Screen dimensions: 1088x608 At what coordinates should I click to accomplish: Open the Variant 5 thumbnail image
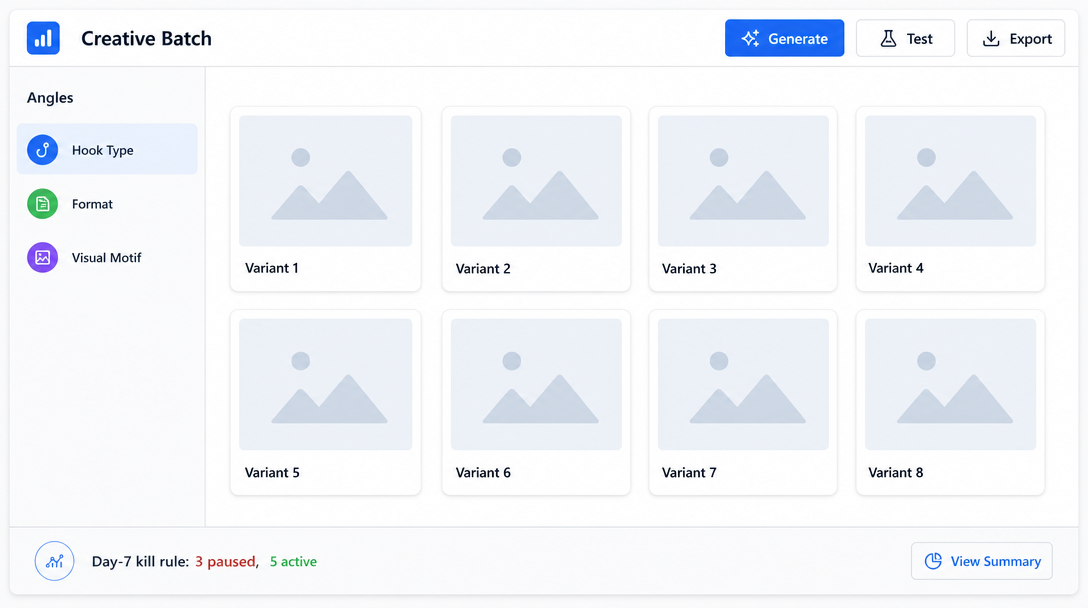[325, 385]
